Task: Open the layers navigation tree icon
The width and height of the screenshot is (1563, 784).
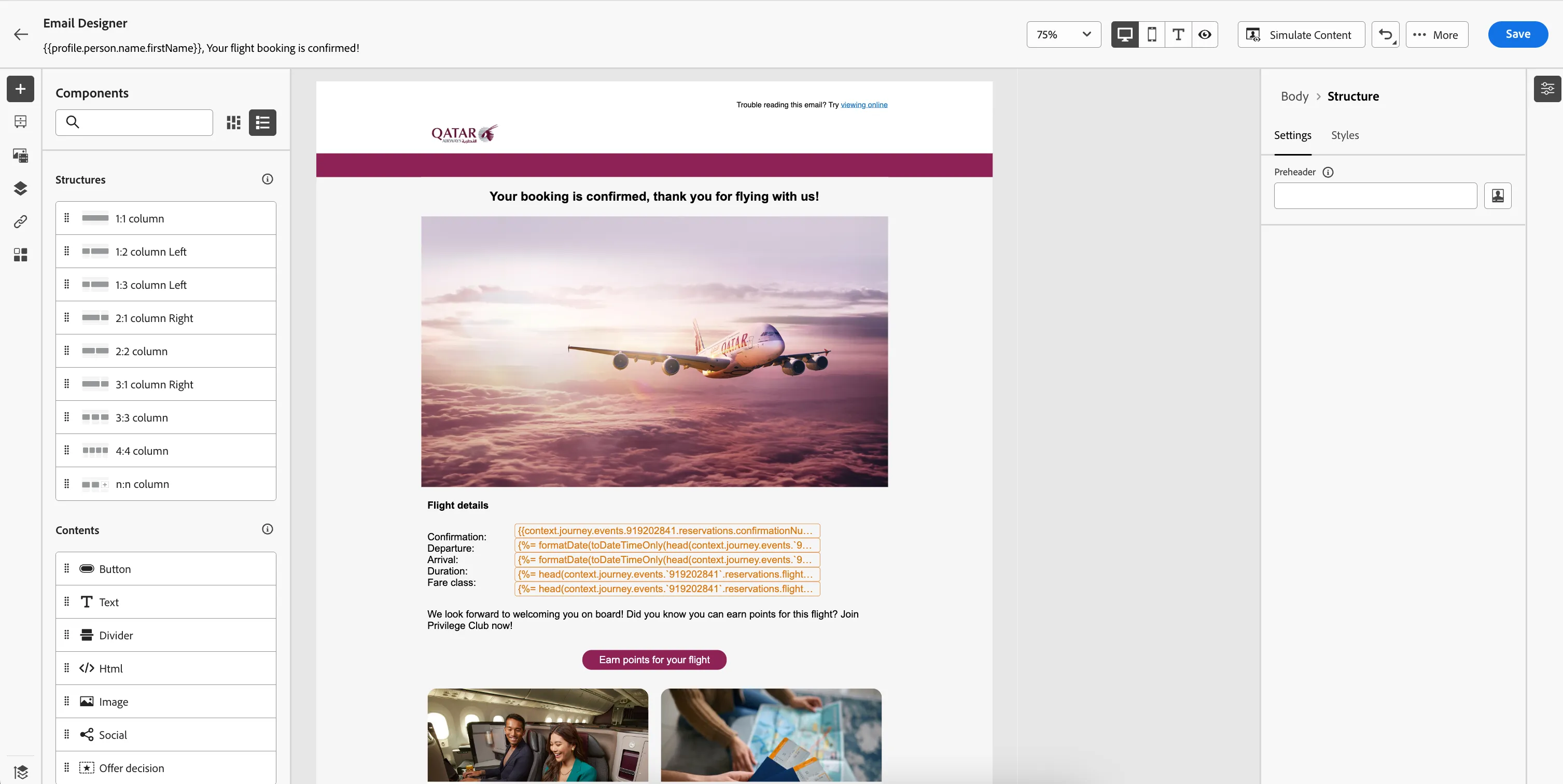Action: tap(20, 189)
